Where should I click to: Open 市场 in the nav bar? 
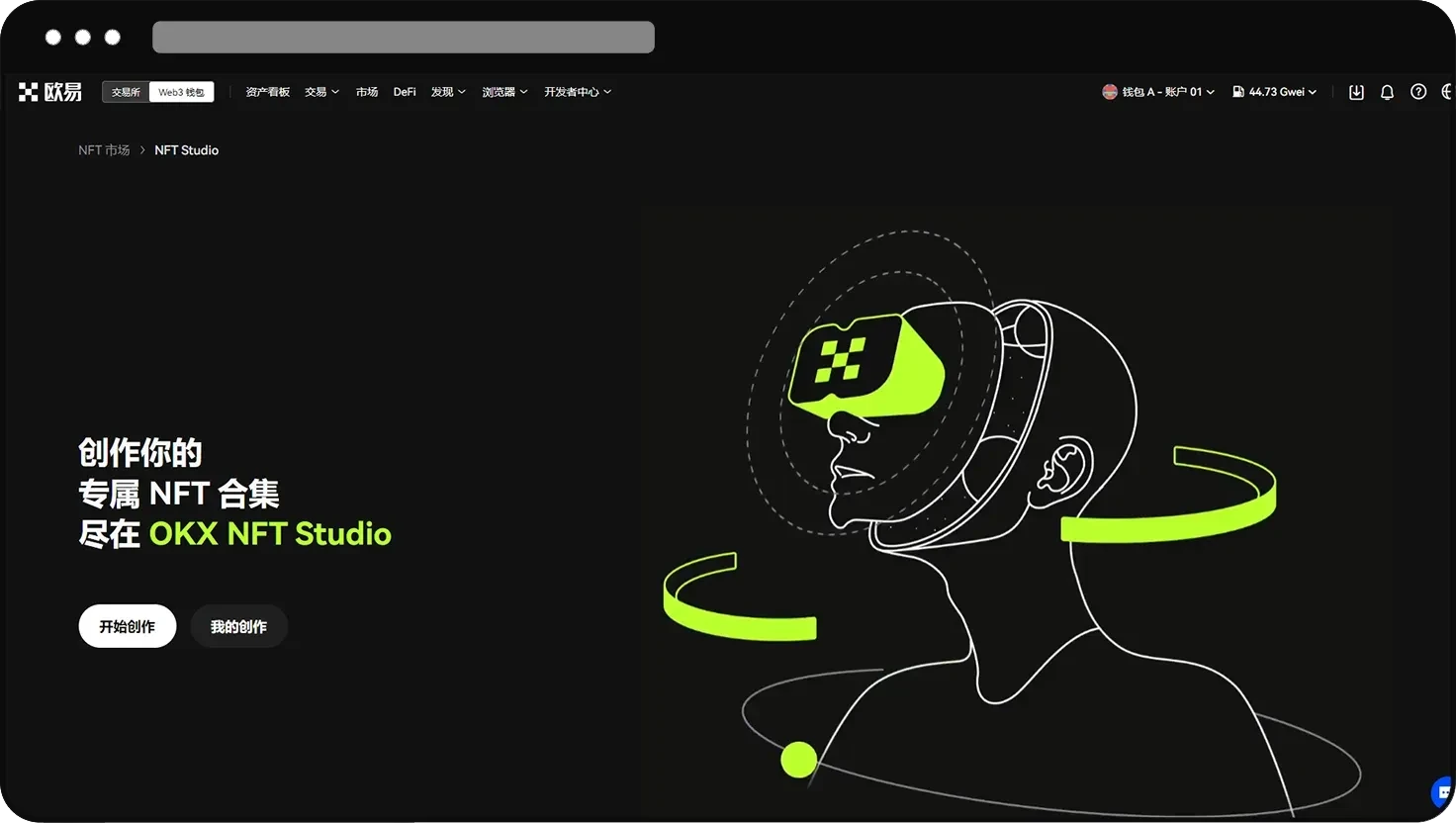367,92
